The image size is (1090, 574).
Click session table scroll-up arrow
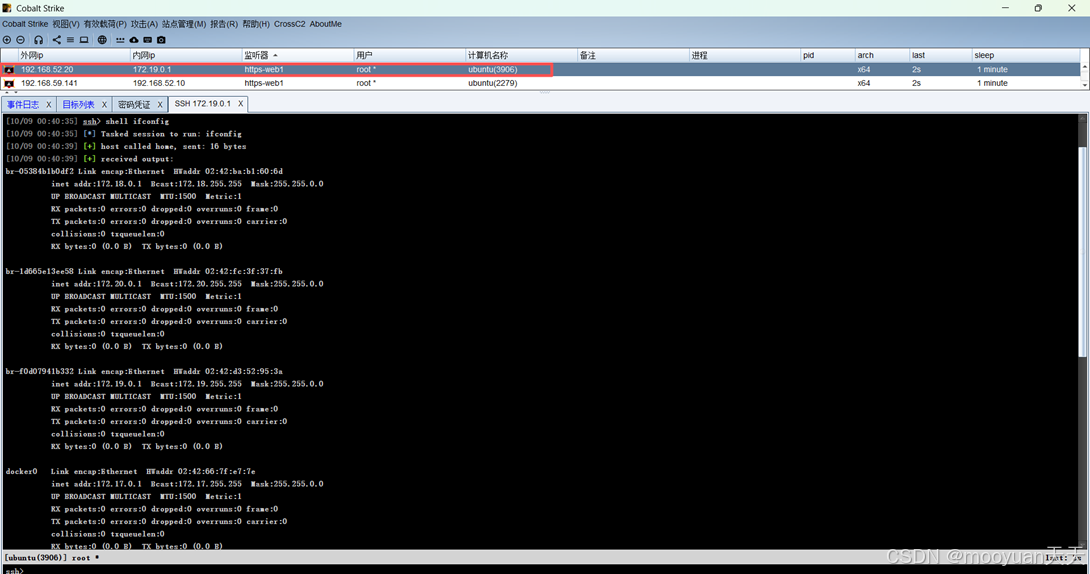(x=1084, y=67)
